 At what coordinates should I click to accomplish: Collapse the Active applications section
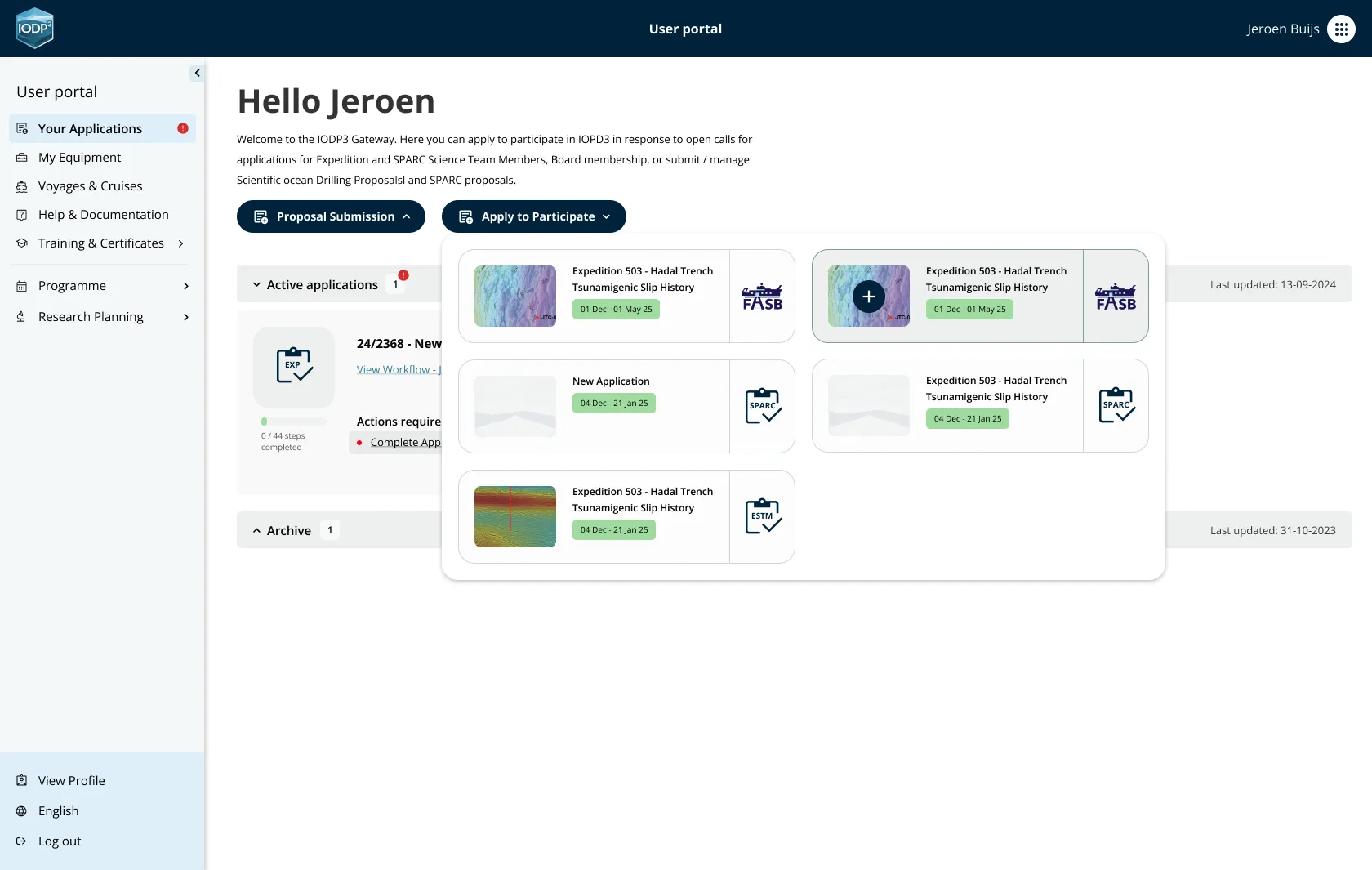256,285
